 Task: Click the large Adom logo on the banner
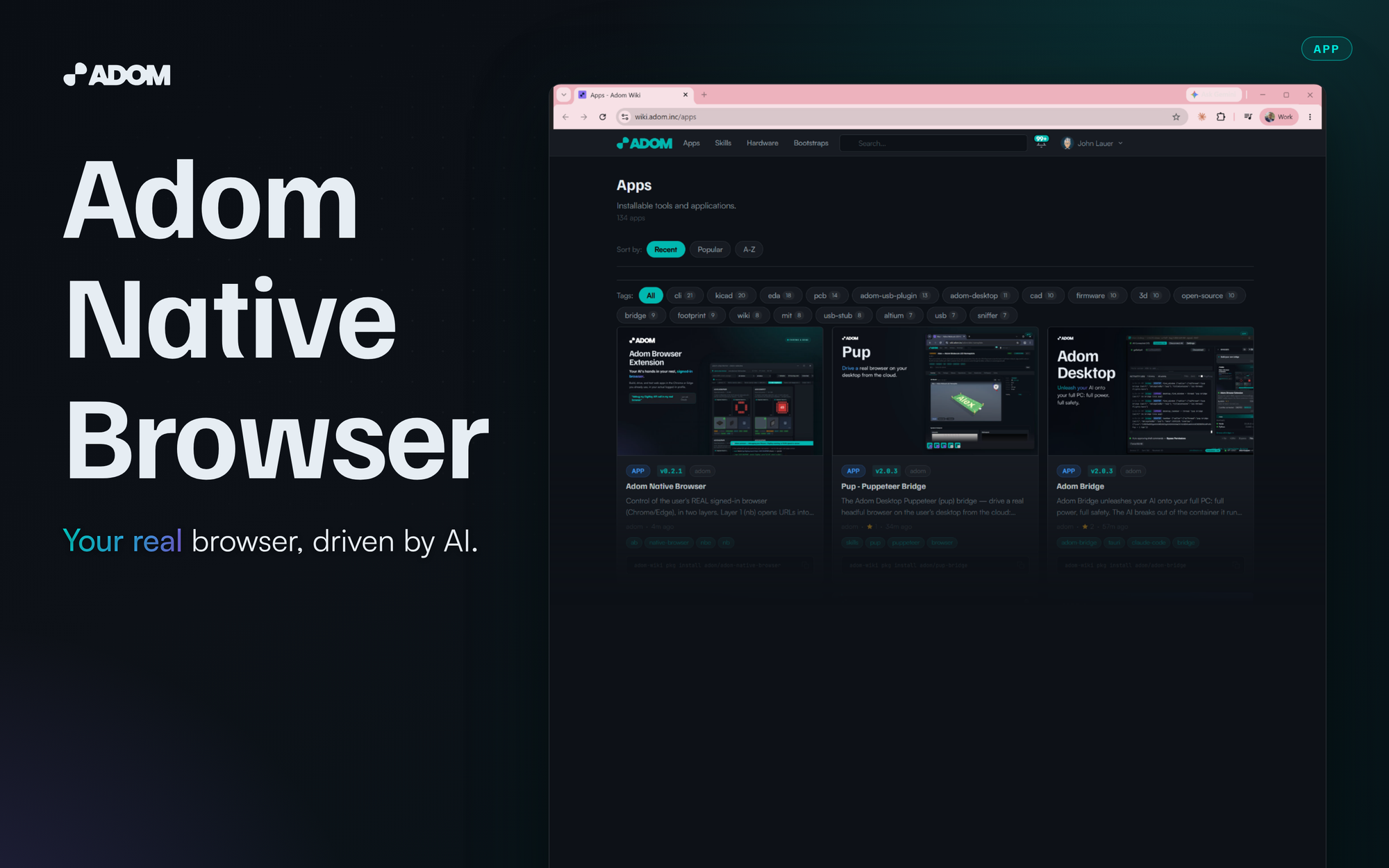coord(117,74)
